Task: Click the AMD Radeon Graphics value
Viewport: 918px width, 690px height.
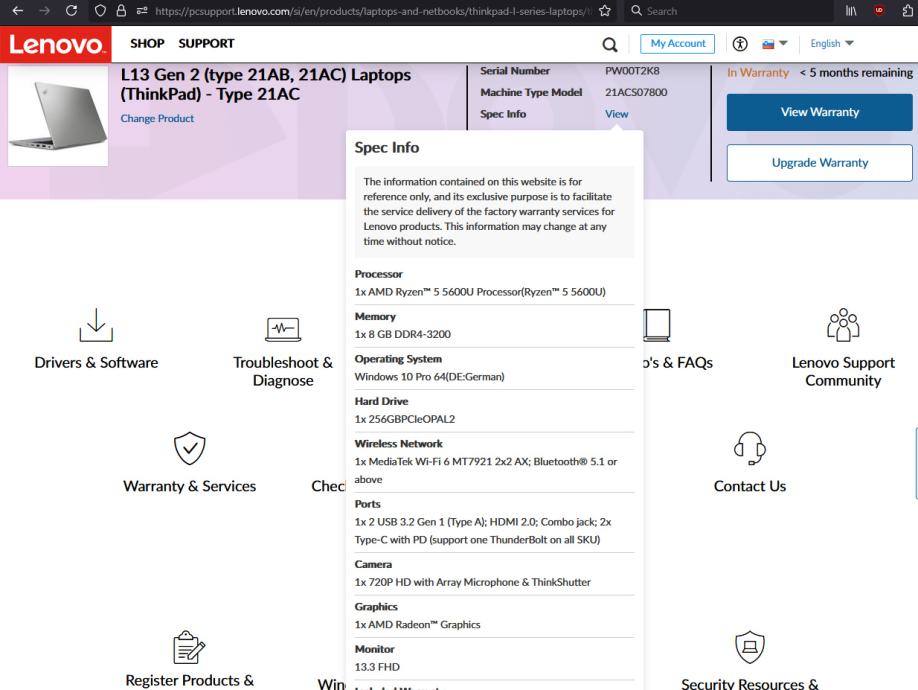Action: 417,625
